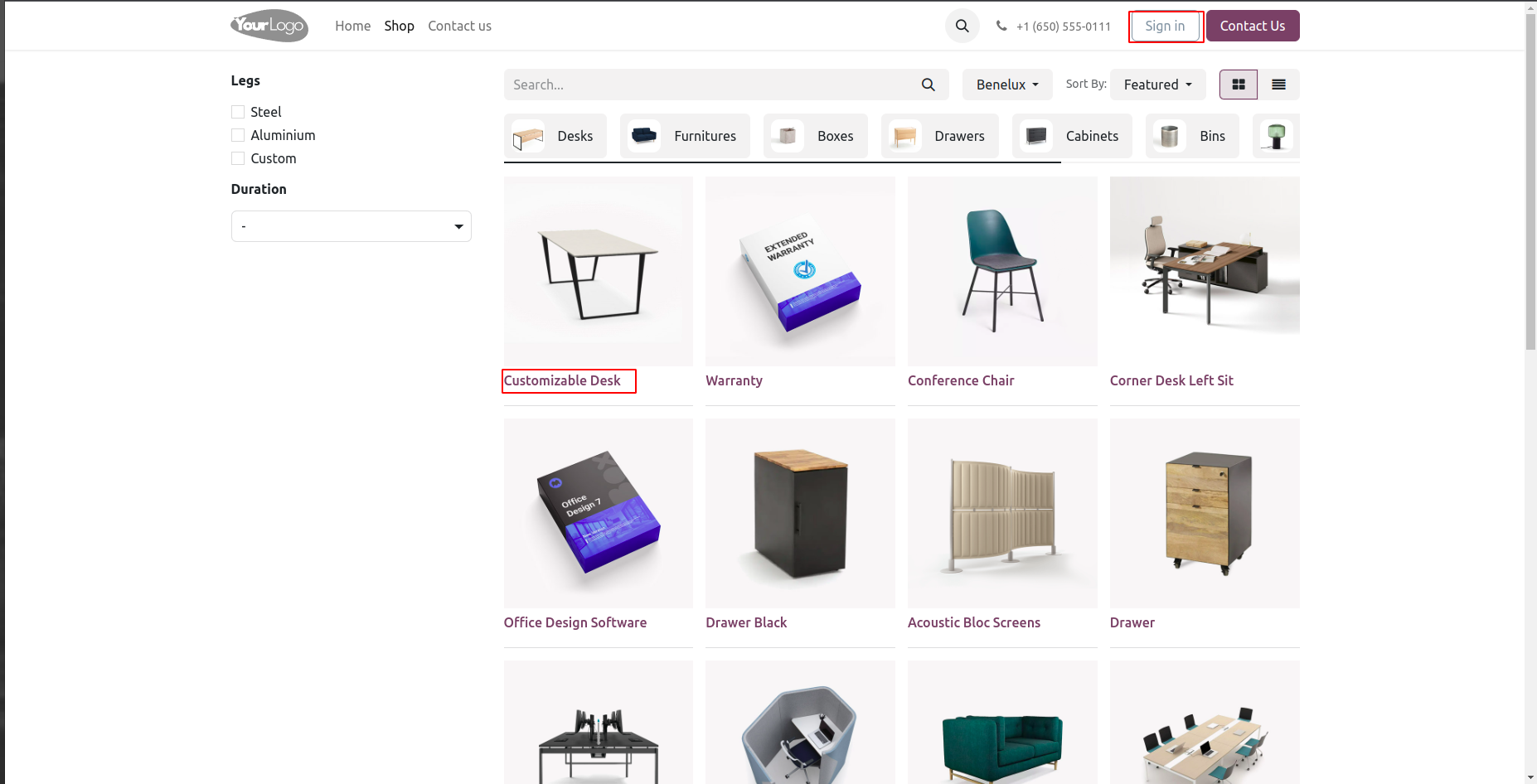Open the Contact us menu link
Screen dimensions: 1537x784
pos(459,26)
